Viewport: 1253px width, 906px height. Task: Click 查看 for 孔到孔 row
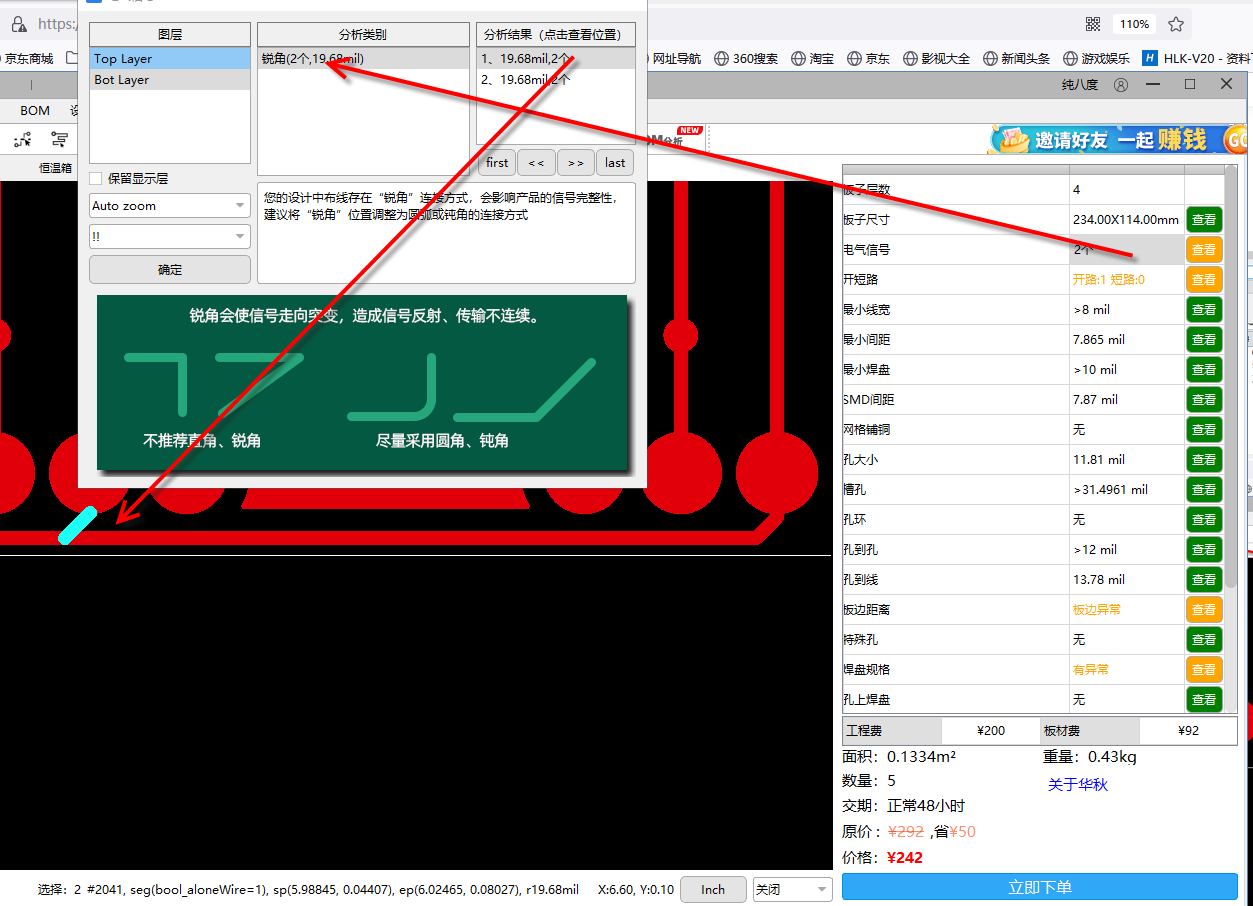tap(1204, 550)
